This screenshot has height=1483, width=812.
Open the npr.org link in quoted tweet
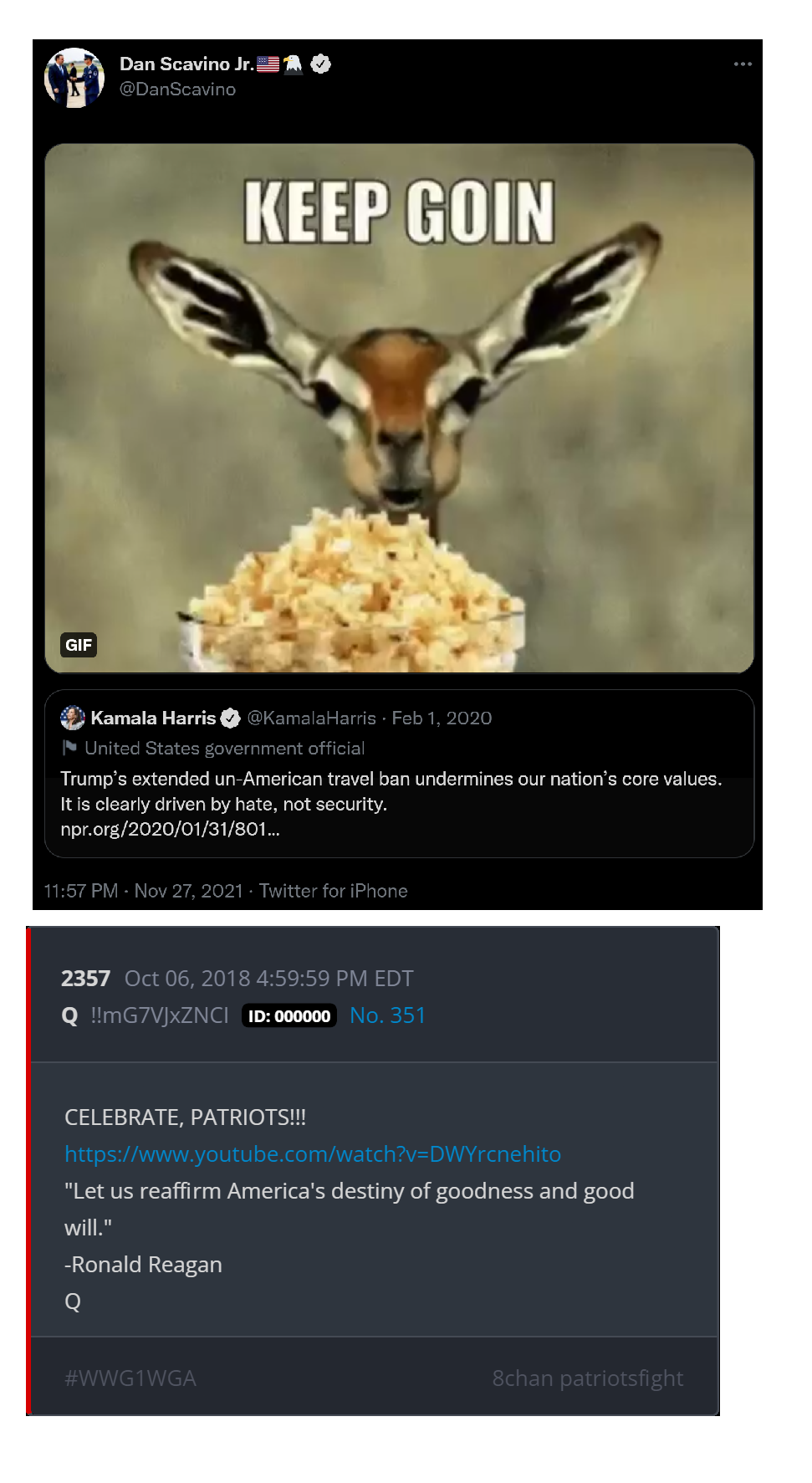(x=170, y=829)
